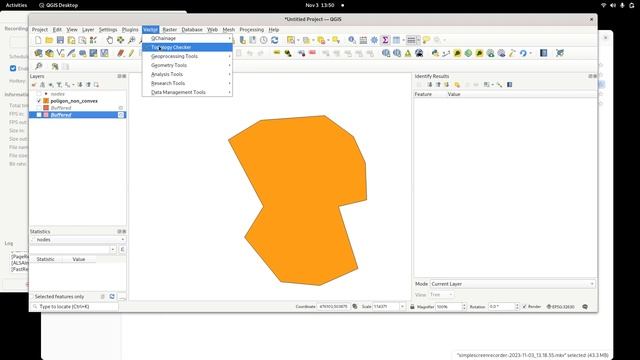640x360 pixels.
Task: Click the yellow warning triangle toolbar icon
Action: (408, 53)
